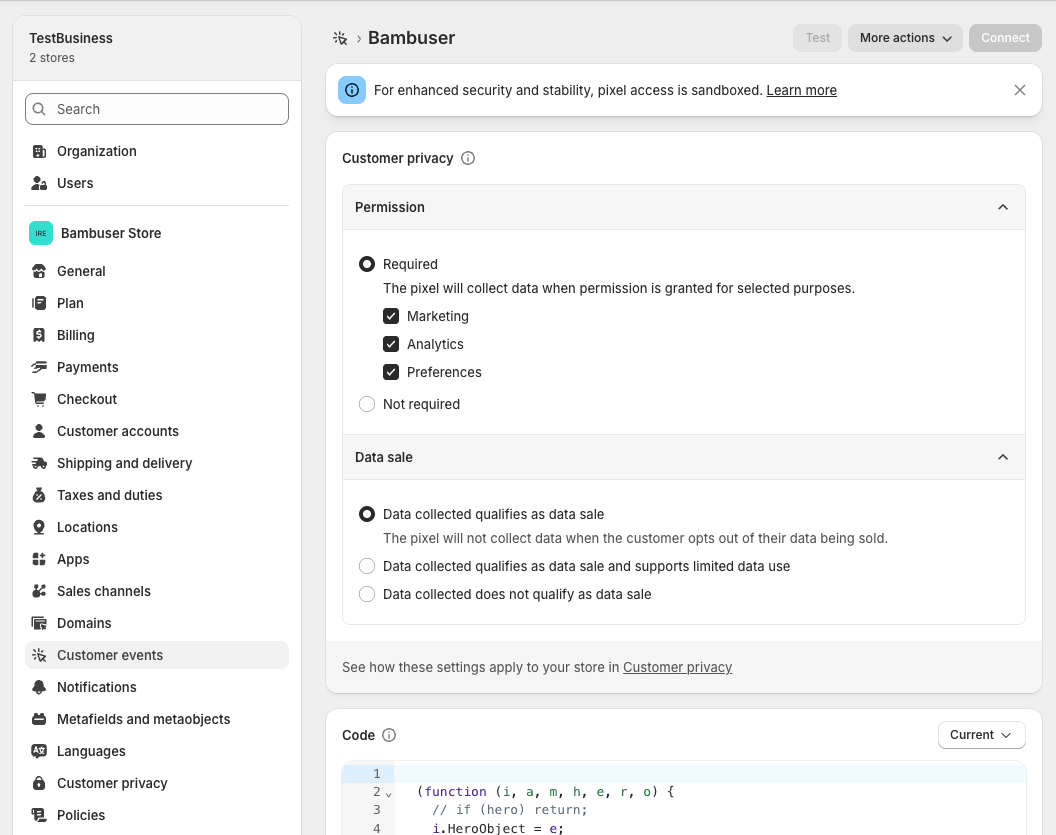Screen dimensions: 1056x835
Task: Open the Customer privacy link below settings
Action: click(677, 667)
